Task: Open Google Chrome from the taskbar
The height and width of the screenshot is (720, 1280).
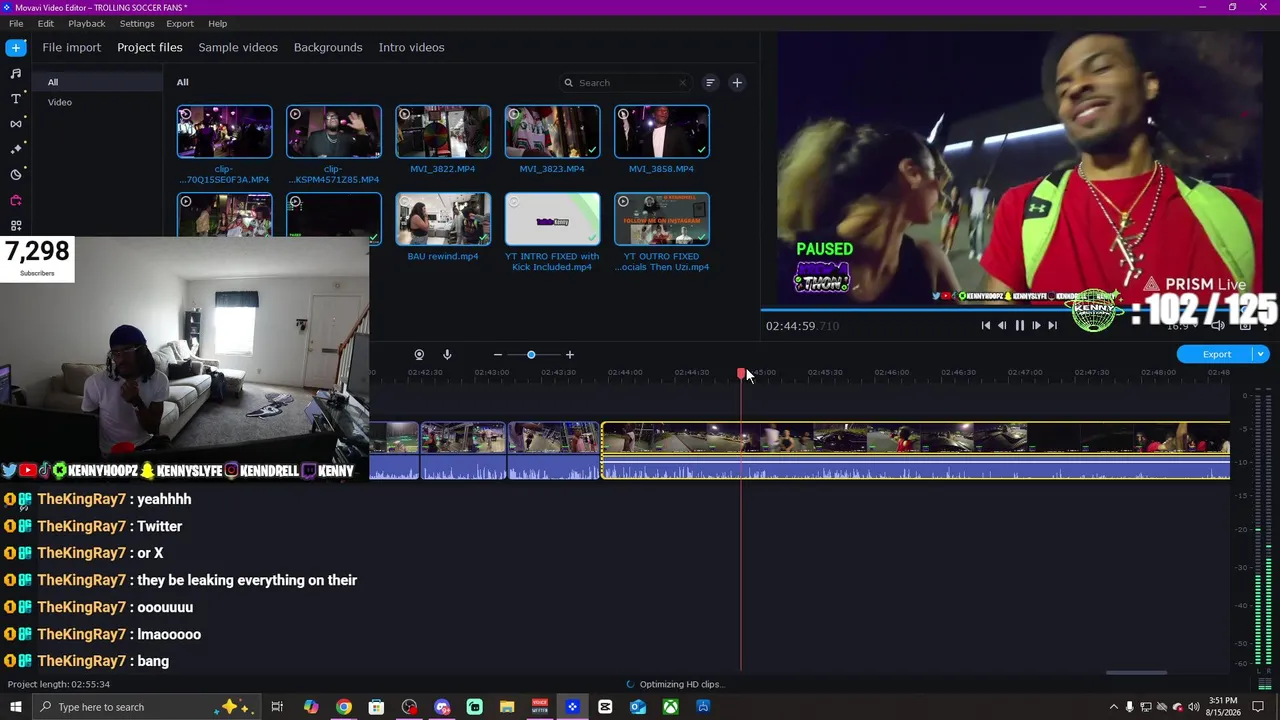Action: tap(344, 707)
